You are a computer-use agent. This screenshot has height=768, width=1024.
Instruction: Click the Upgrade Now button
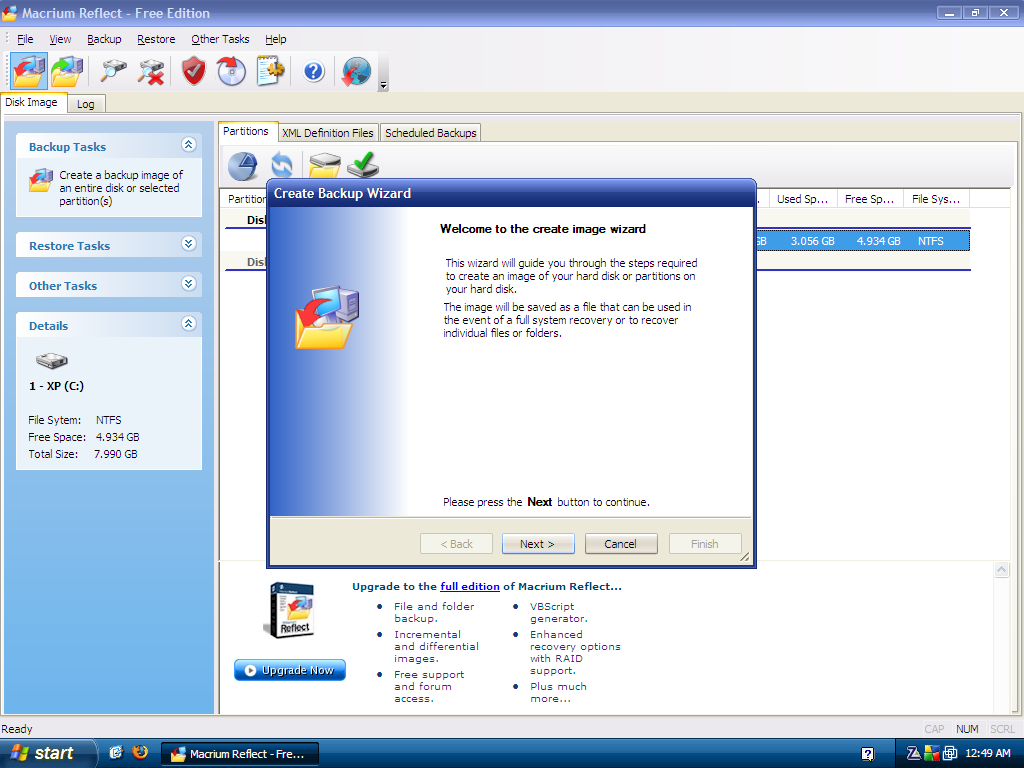tap(290, 670)
